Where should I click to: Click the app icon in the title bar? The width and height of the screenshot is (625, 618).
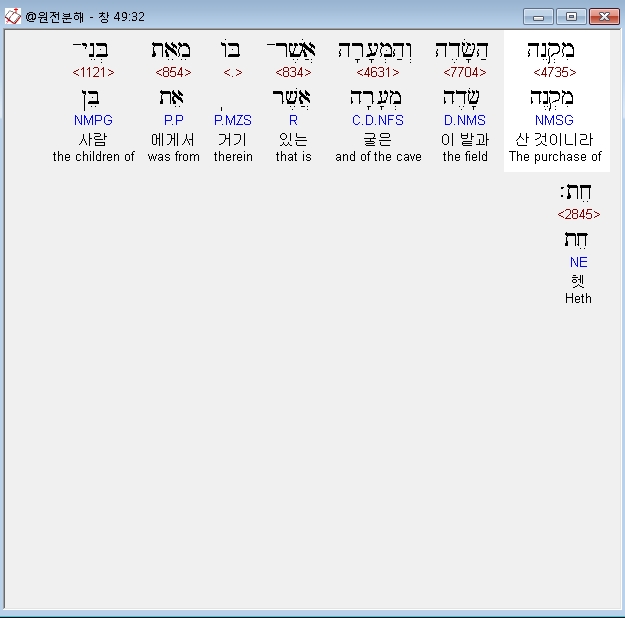click(x=12, y=16)
